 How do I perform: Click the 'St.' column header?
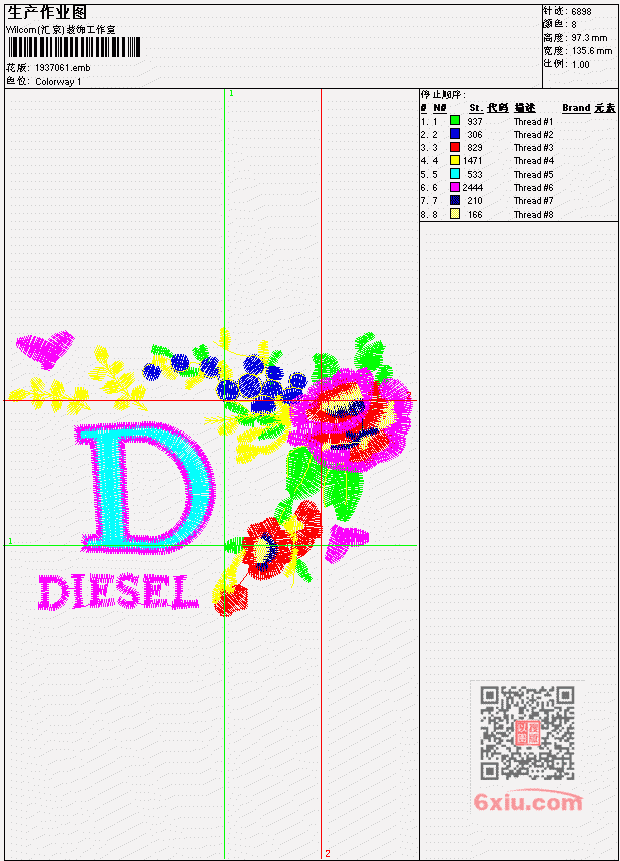pos(476,108)
